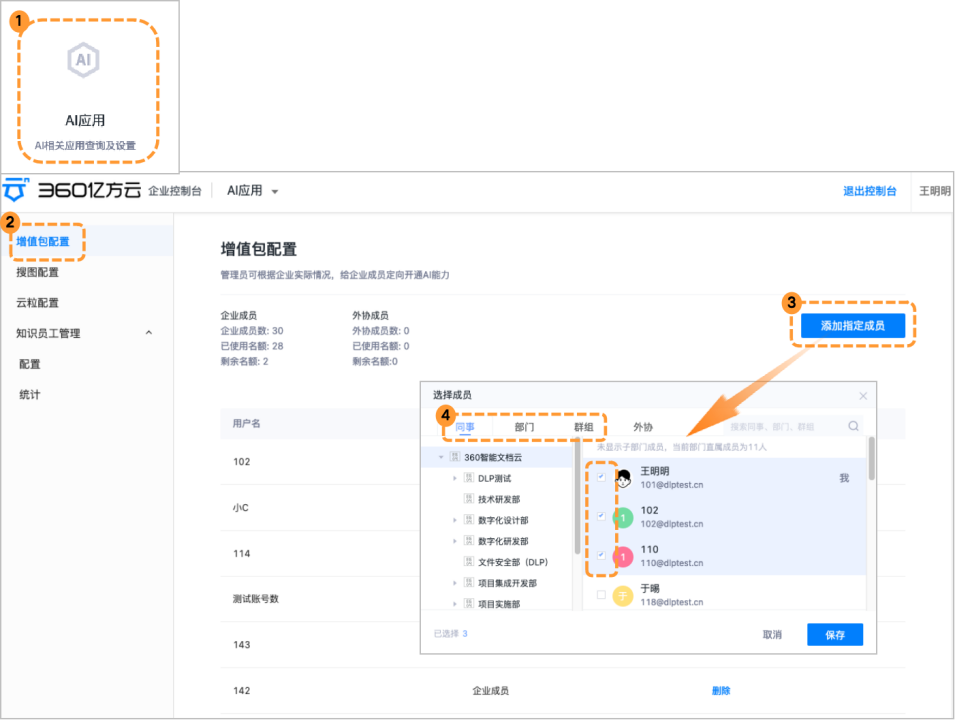This screenshot has height=720, width=955.
Task: Check 于晞 member checkbox
Action: click(x=601, y=595)
